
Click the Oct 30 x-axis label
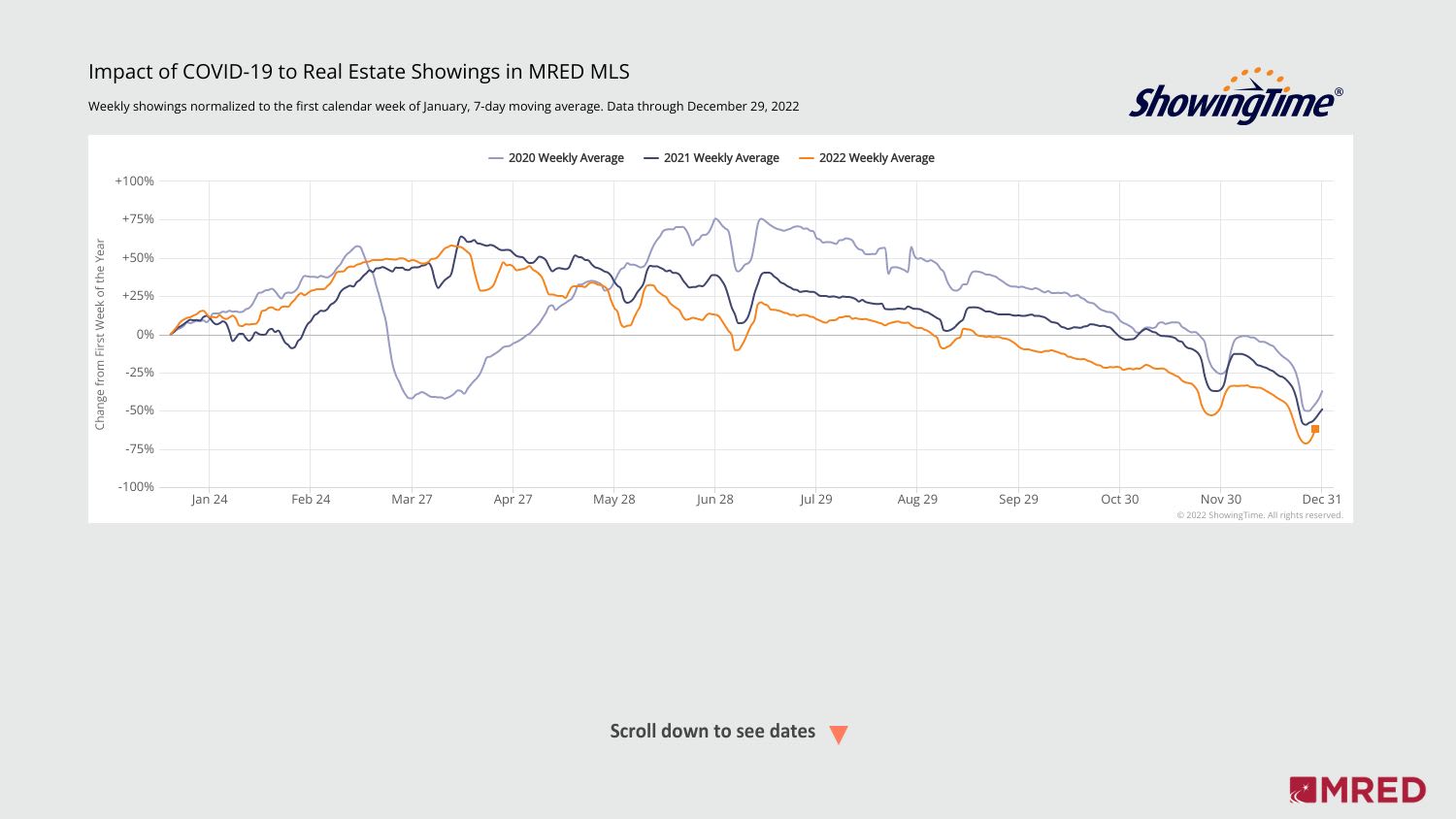[x=1119, y=500]
